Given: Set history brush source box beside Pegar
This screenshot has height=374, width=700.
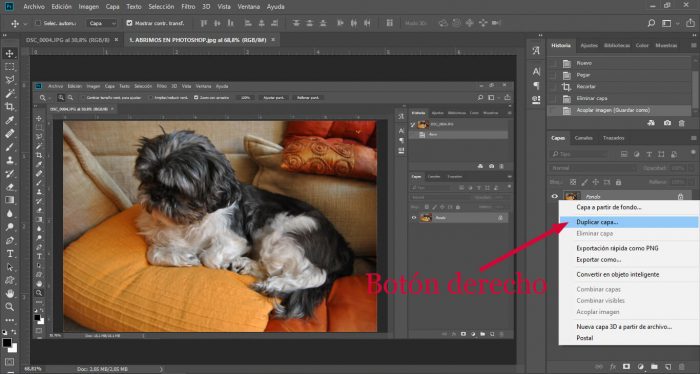Looking at the screenshot, I should click(x=553, y=75).
